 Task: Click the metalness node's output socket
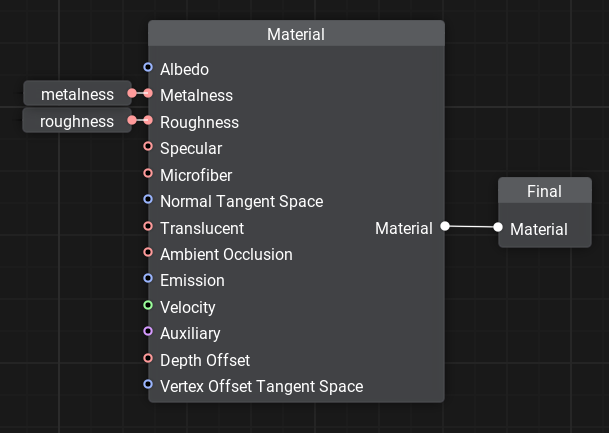(131, 94)
